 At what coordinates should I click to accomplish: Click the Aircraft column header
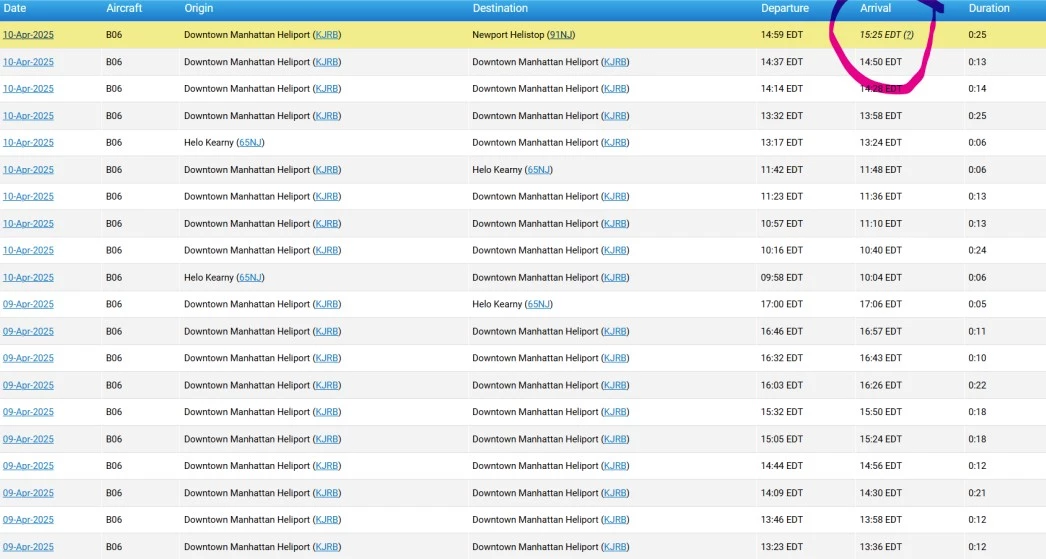(x=124, y=9)
